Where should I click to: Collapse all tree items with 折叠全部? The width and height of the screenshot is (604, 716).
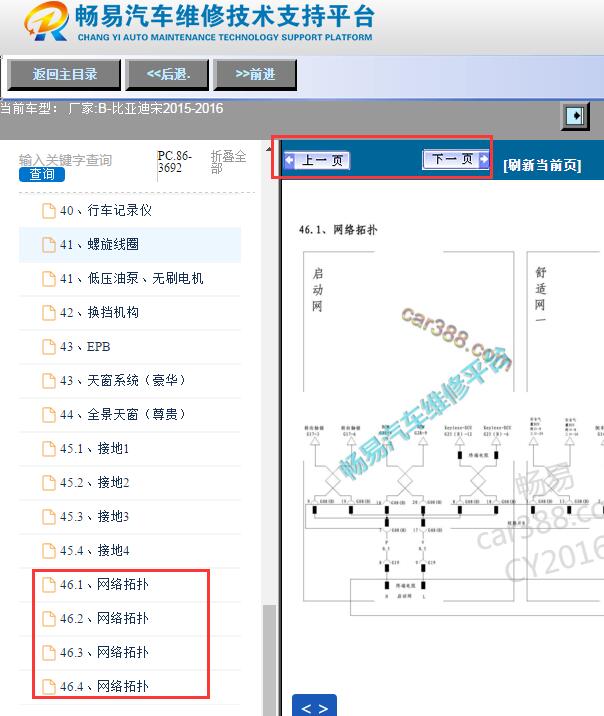tap(229, 163)
